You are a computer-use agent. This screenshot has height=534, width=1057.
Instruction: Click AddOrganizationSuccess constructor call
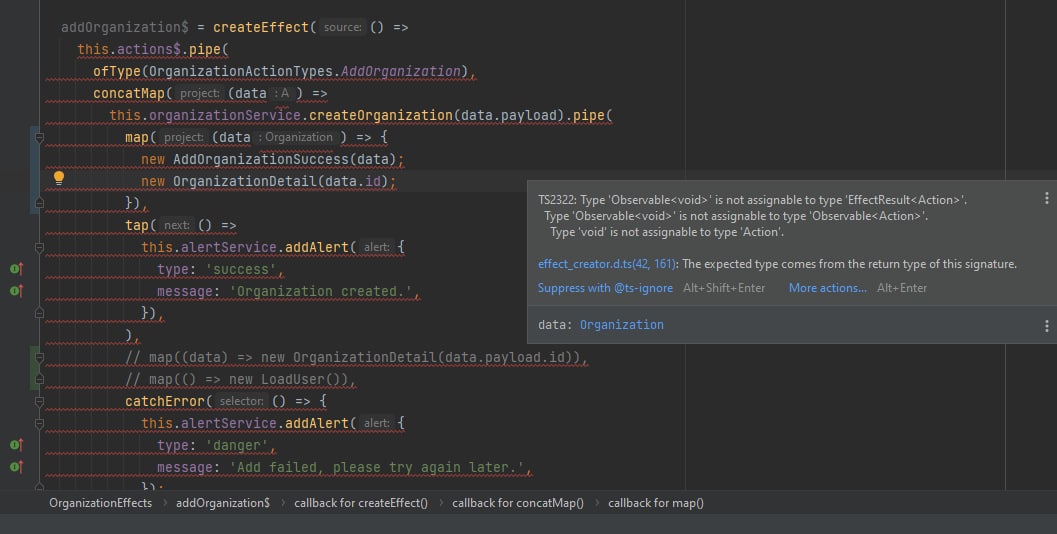tap(261, 159)
